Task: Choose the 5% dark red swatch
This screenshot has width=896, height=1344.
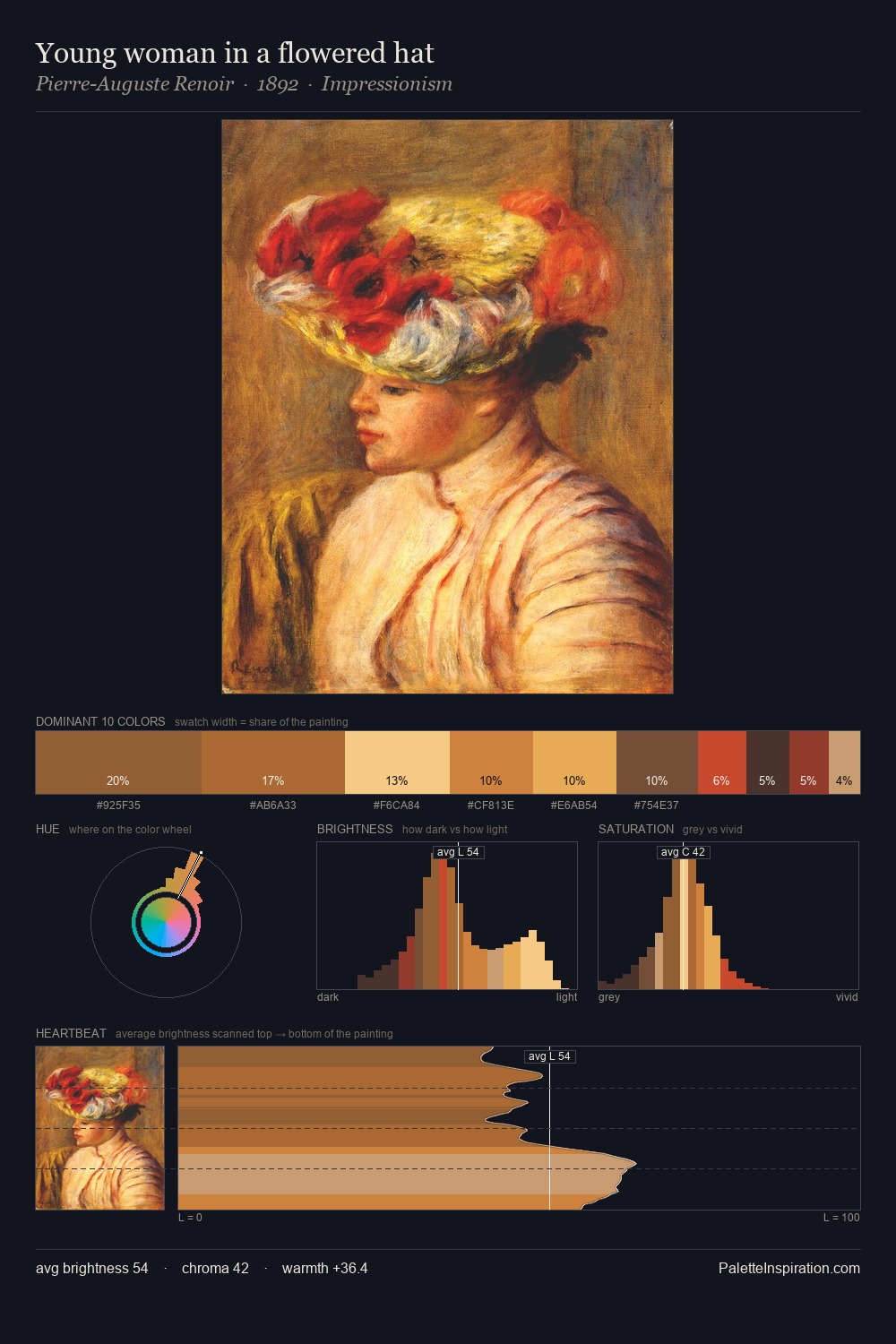Action: tap(809, 762)
